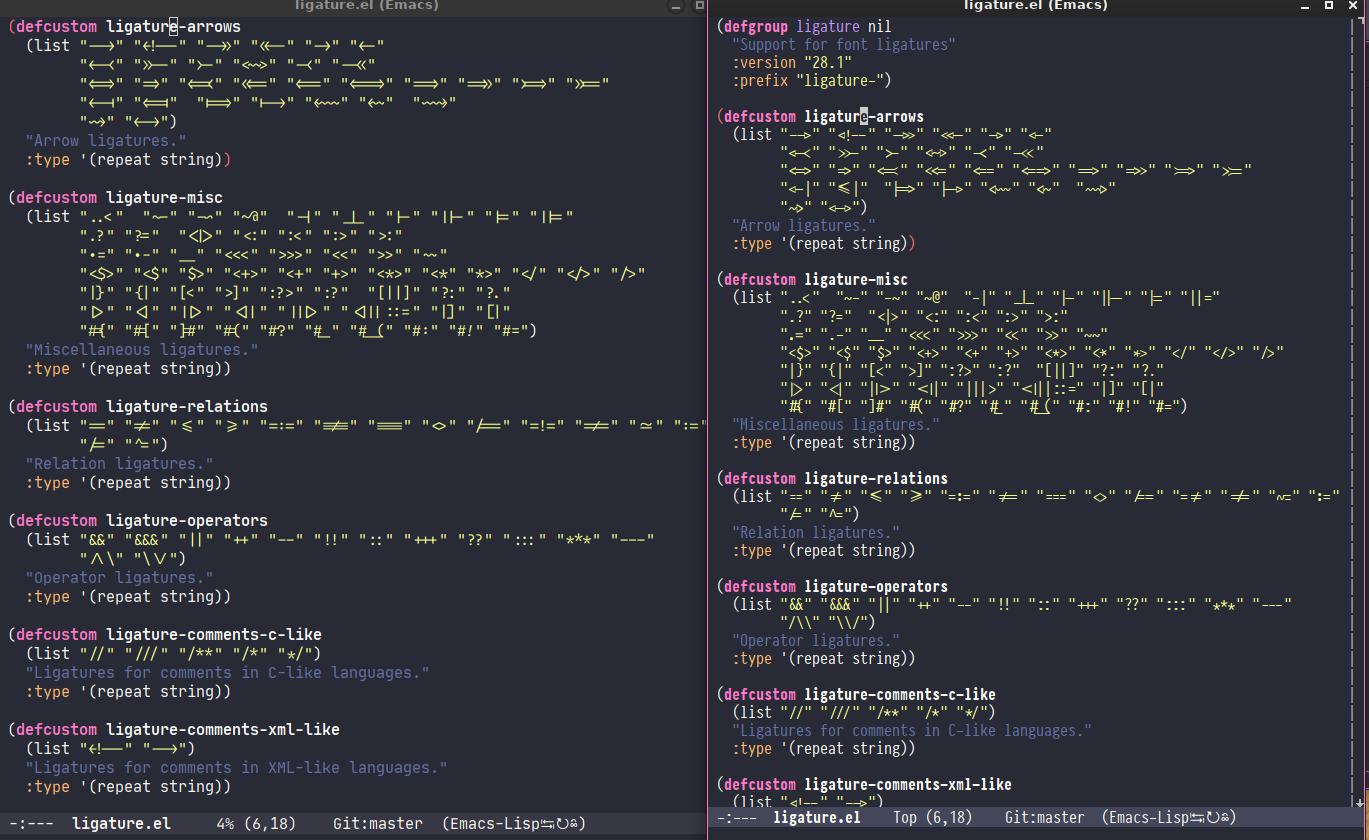1369x840 pixels.
Task: Click 'Support for font ligatures' docstring
Action: click(844, 44)
